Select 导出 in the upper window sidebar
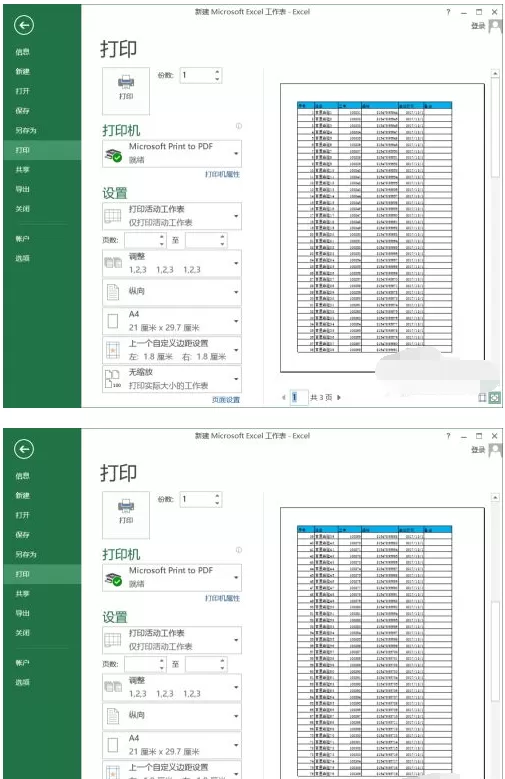 click(22, 189)
